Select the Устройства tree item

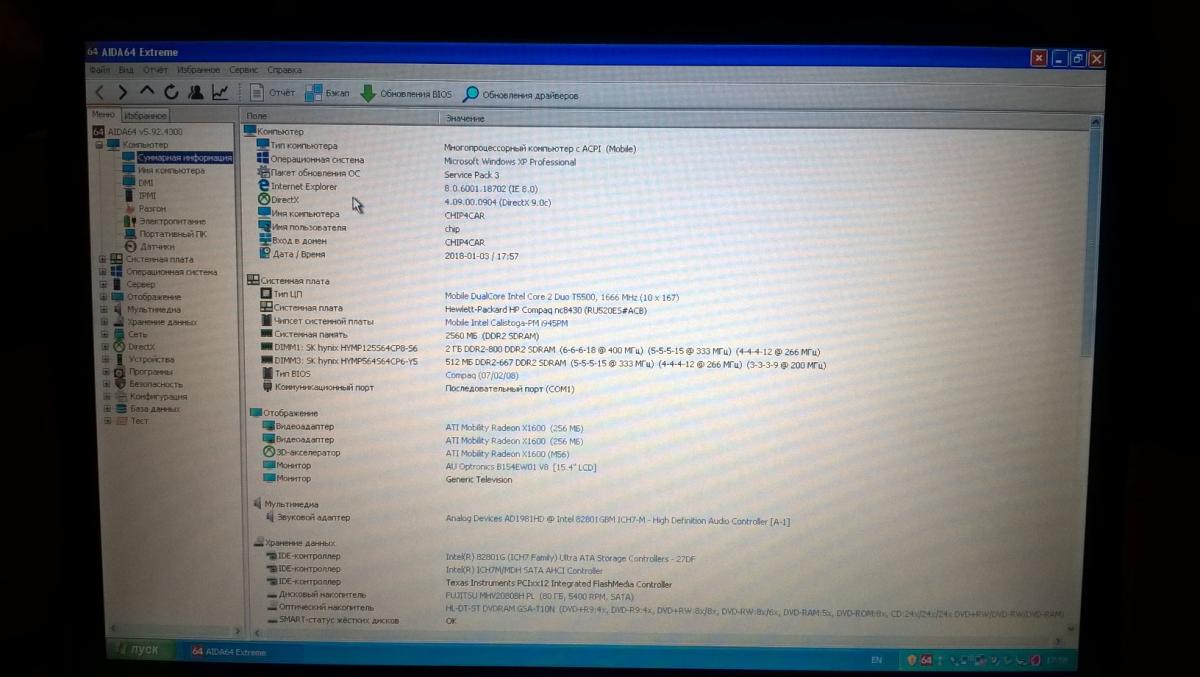point(151,359)
